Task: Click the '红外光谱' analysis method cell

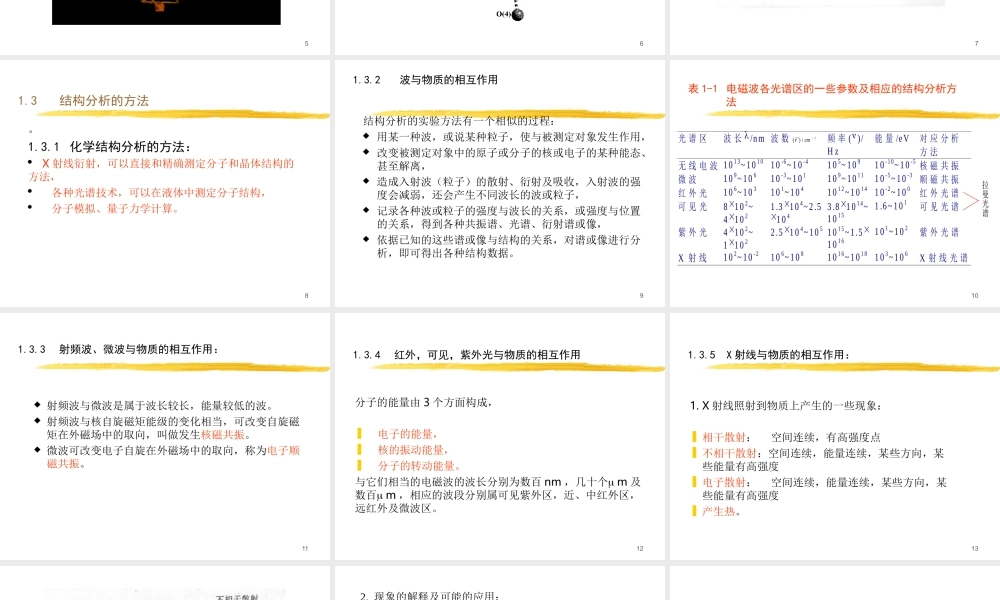Action: (x=939, y=193)
